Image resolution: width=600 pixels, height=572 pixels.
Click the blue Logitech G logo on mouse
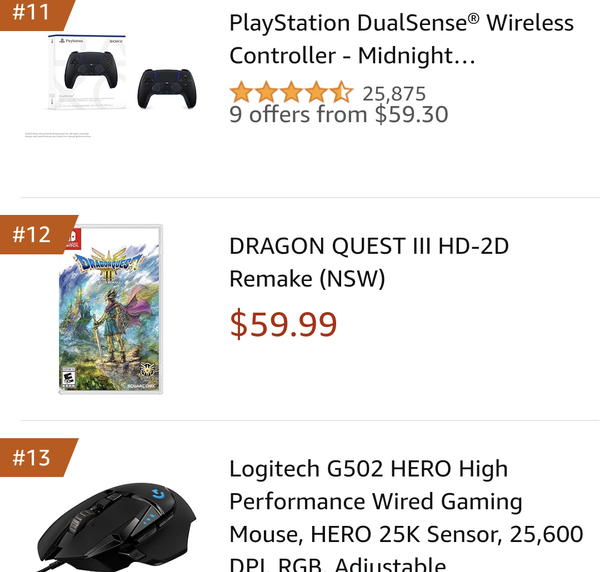pos(158,493)
